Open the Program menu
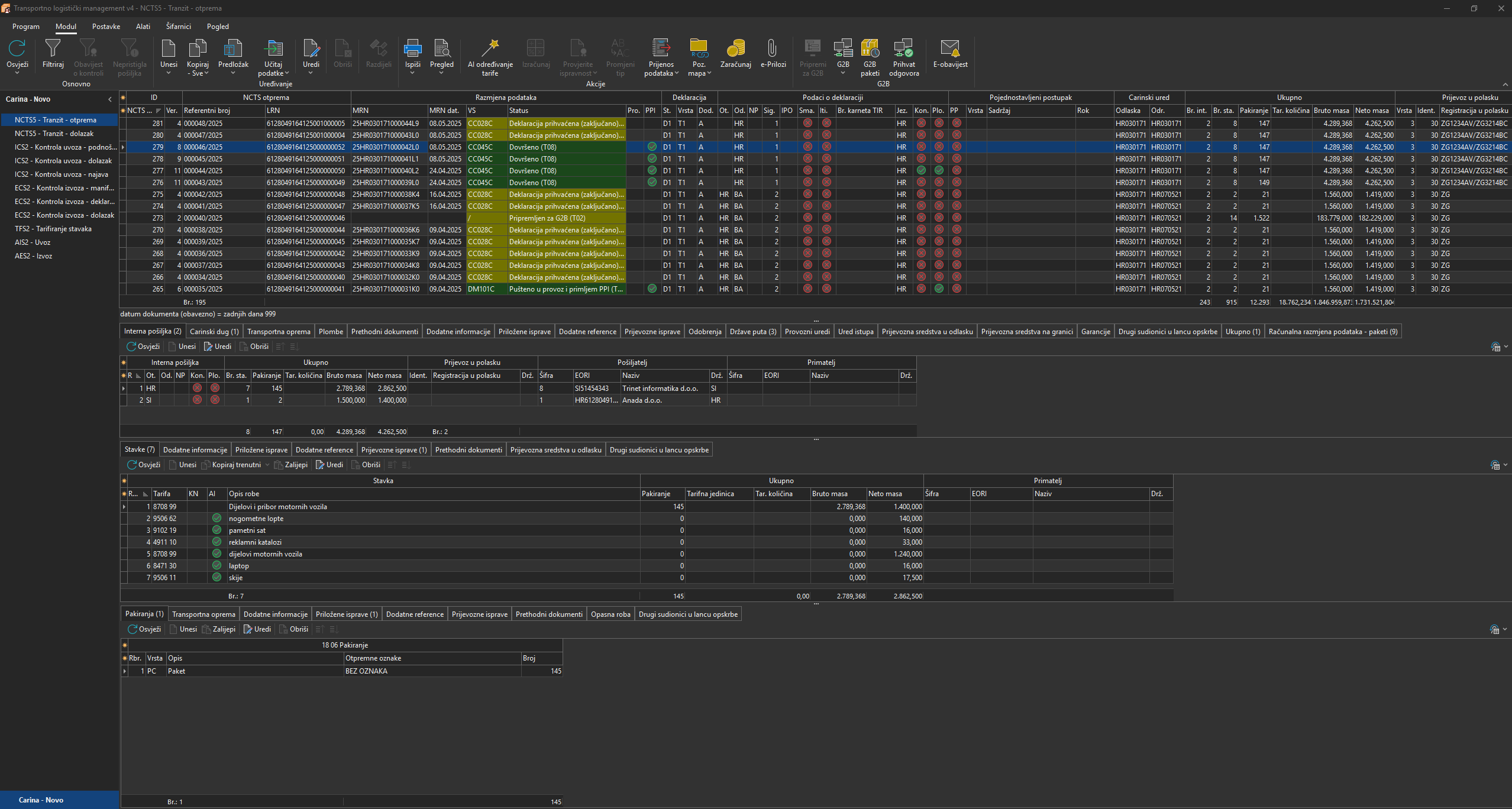 (x=26, y=27)
